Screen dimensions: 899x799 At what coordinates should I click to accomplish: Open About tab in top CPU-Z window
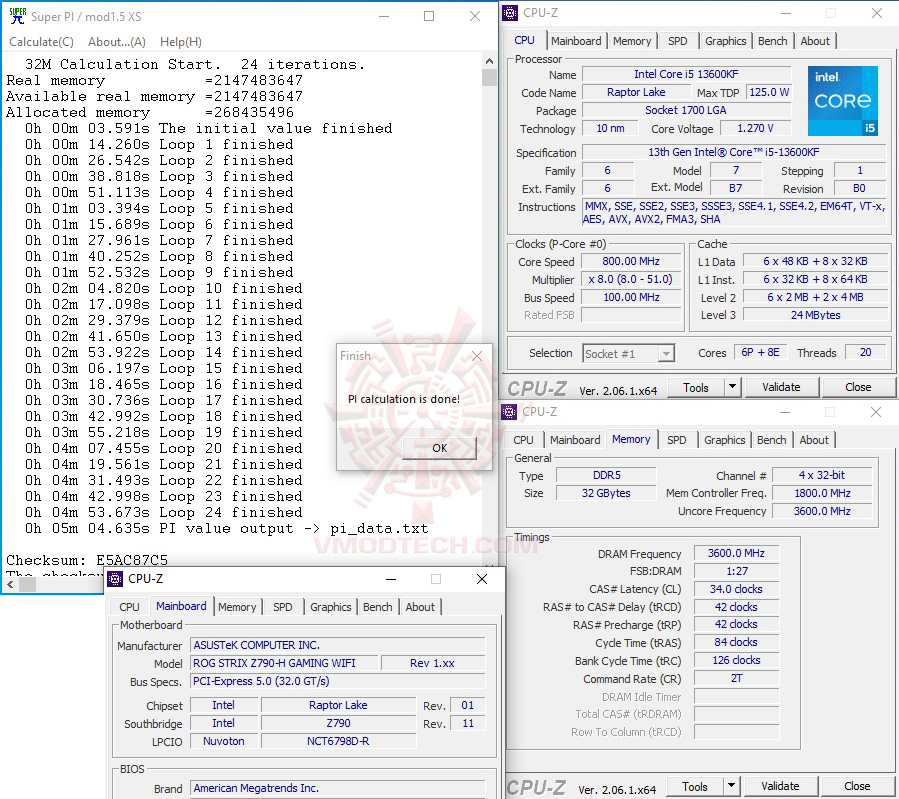[815, 41]
